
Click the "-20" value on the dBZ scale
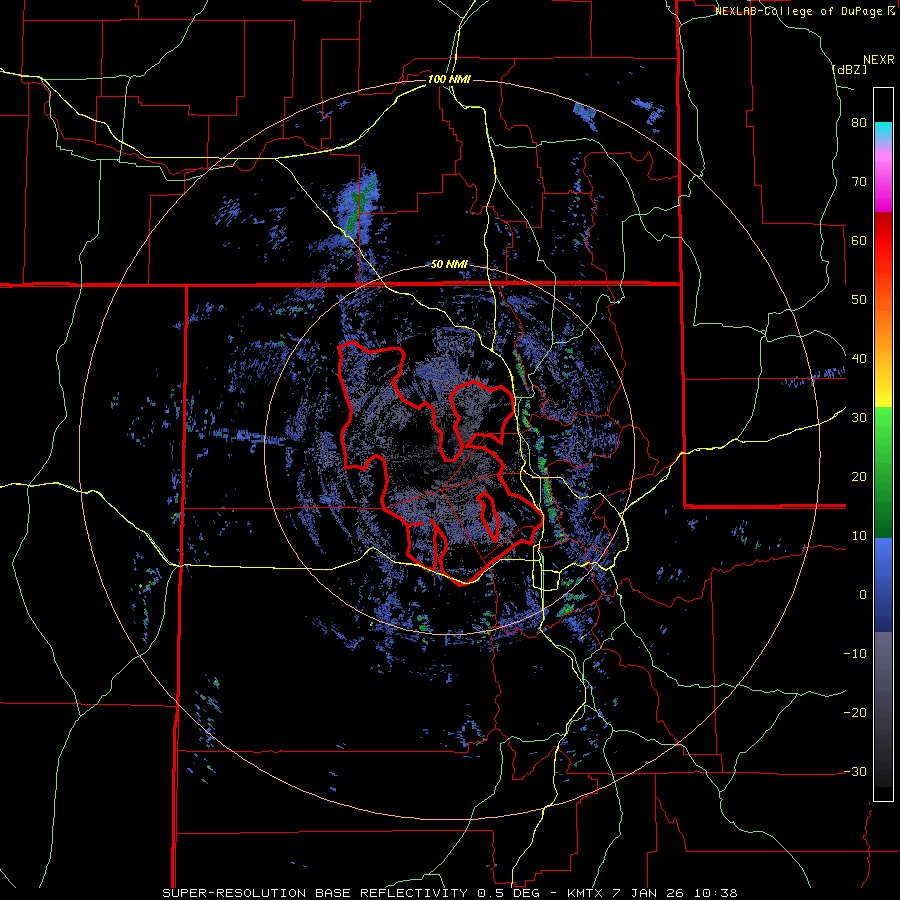[x=855, y=712]
